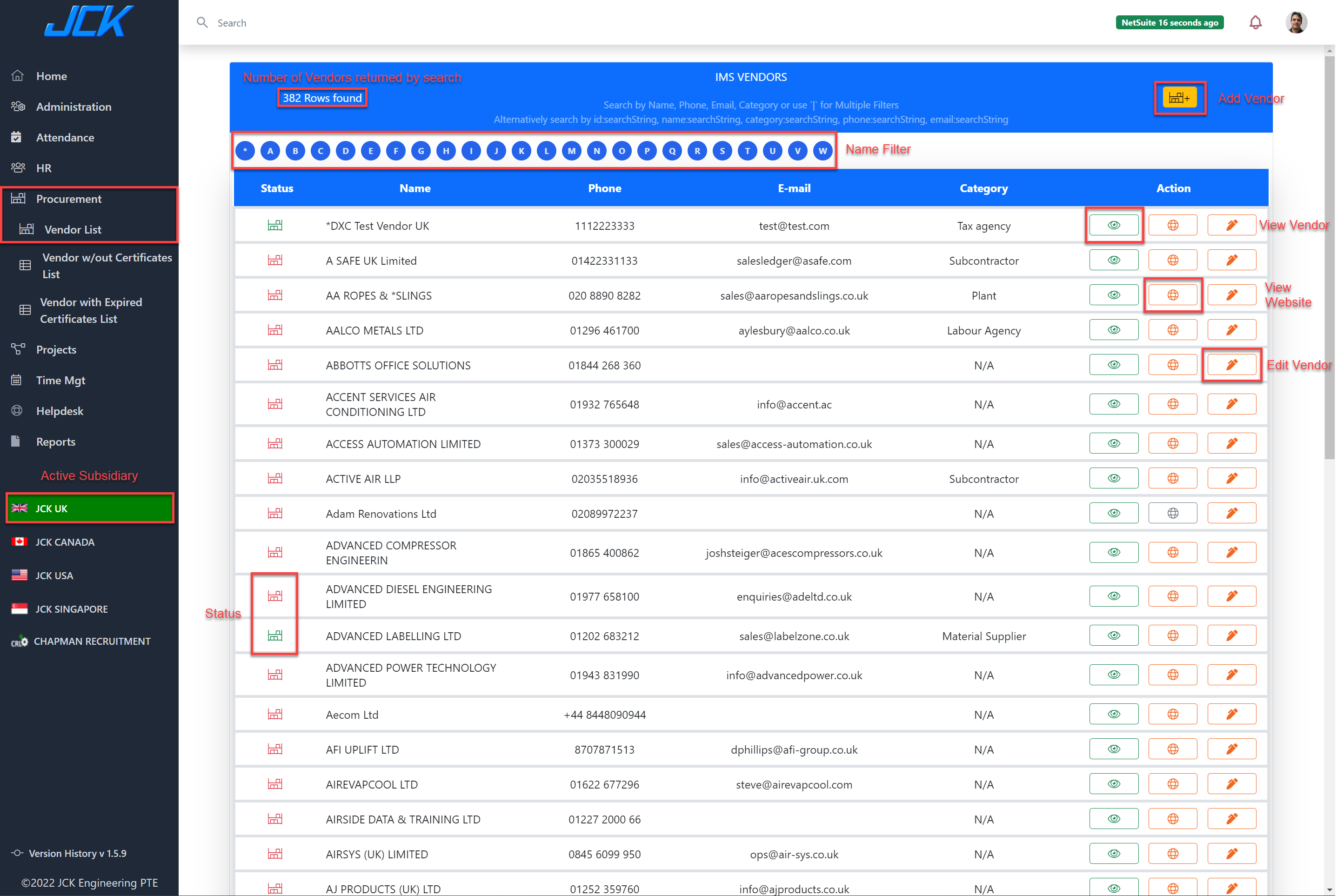Click the View Website globe icon for AA ROPES & SLINGS
The height and width of the screenshot is (896, 1337).
(1173, 295)
